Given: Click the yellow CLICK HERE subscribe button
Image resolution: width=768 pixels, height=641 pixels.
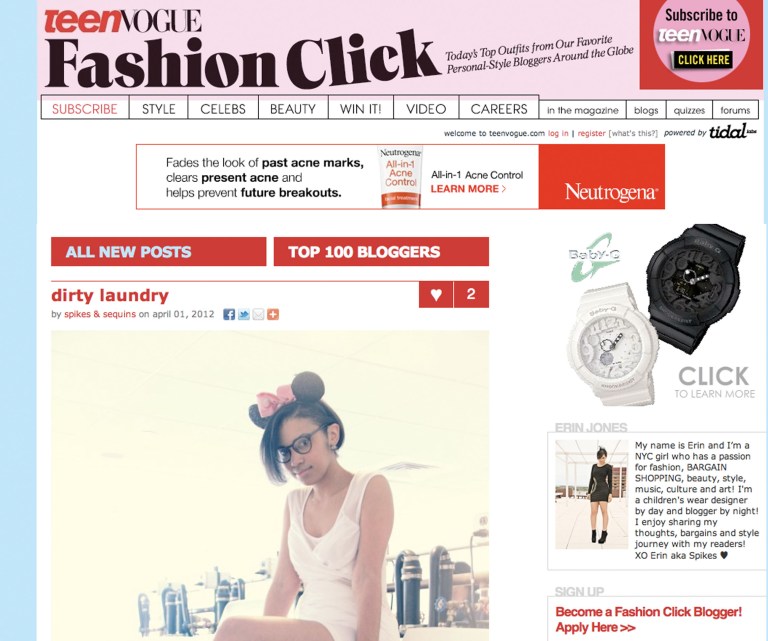Looking at the screenshot, I should pyautogui.click(x=704, y=60).
